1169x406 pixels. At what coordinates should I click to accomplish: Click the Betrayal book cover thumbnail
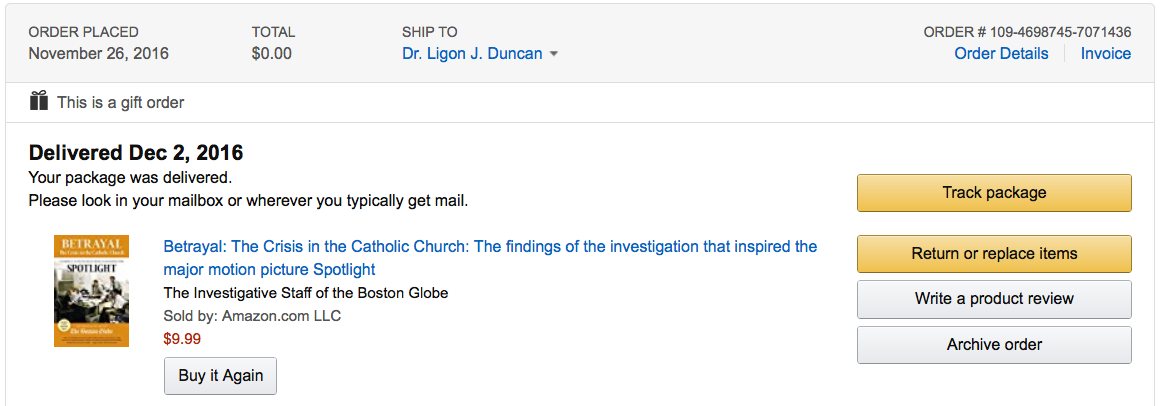[x=91, y=291]
